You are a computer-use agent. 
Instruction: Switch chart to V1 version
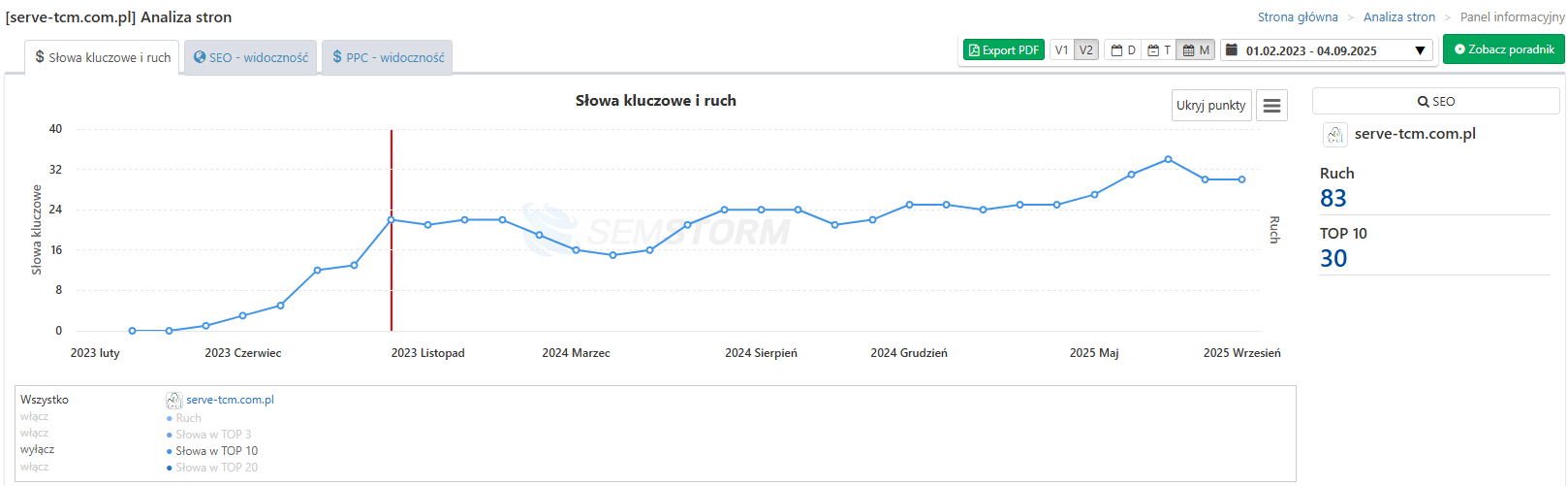pos(1062,50)
